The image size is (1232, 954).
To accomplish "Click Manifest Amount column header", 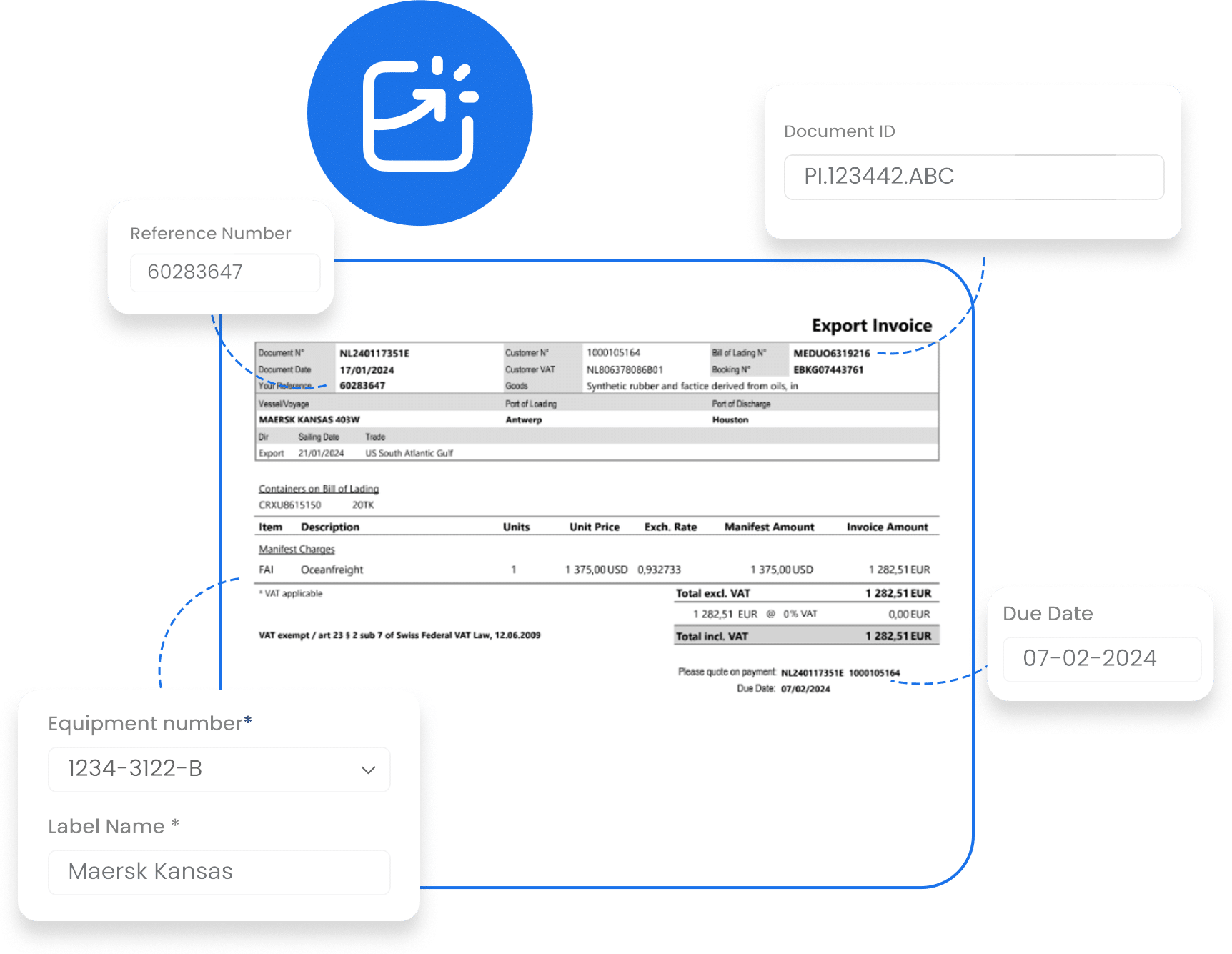I will coord(769,527).
